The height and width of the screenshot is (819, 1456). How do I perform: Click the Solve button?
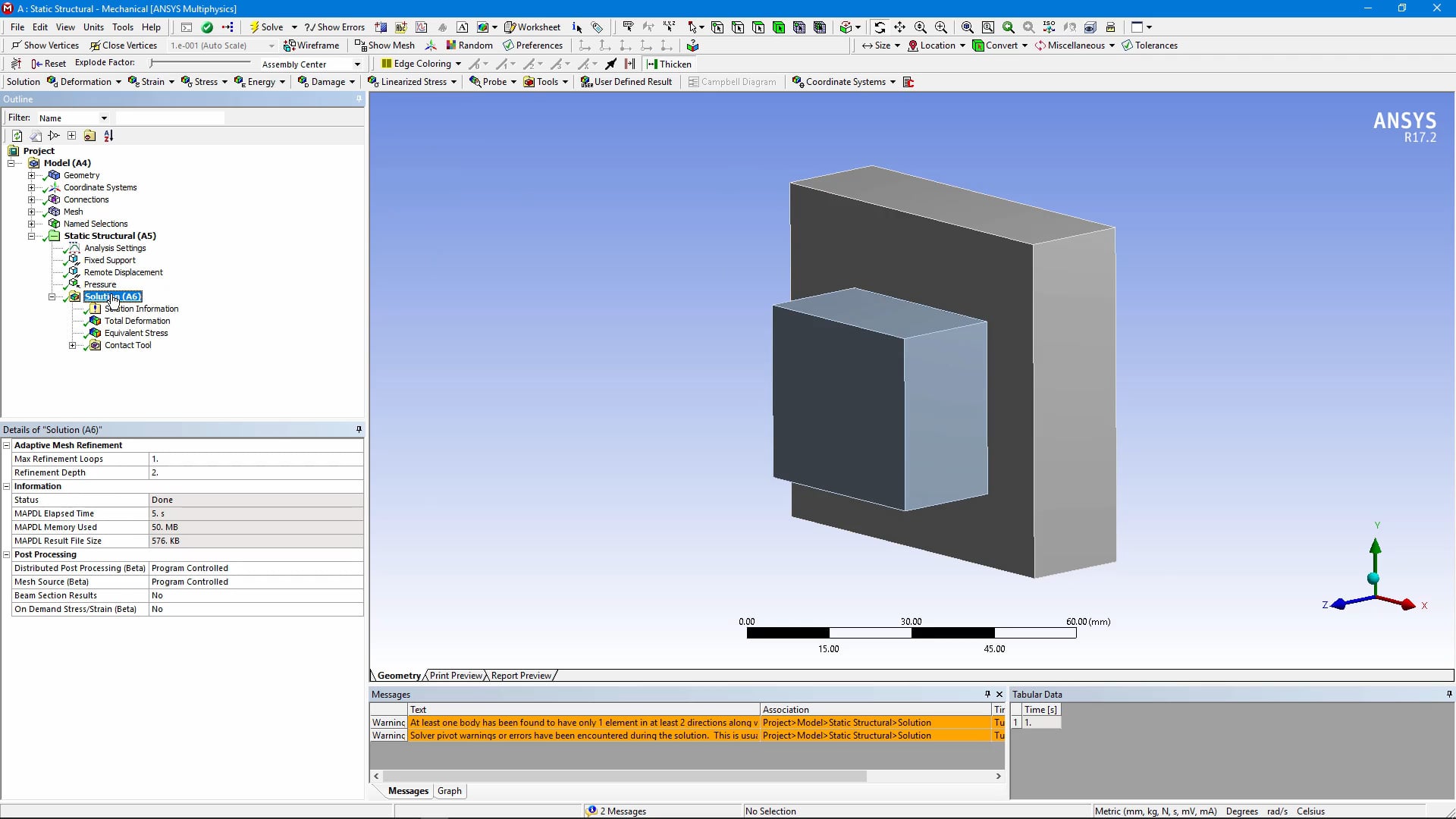point(267,27)
